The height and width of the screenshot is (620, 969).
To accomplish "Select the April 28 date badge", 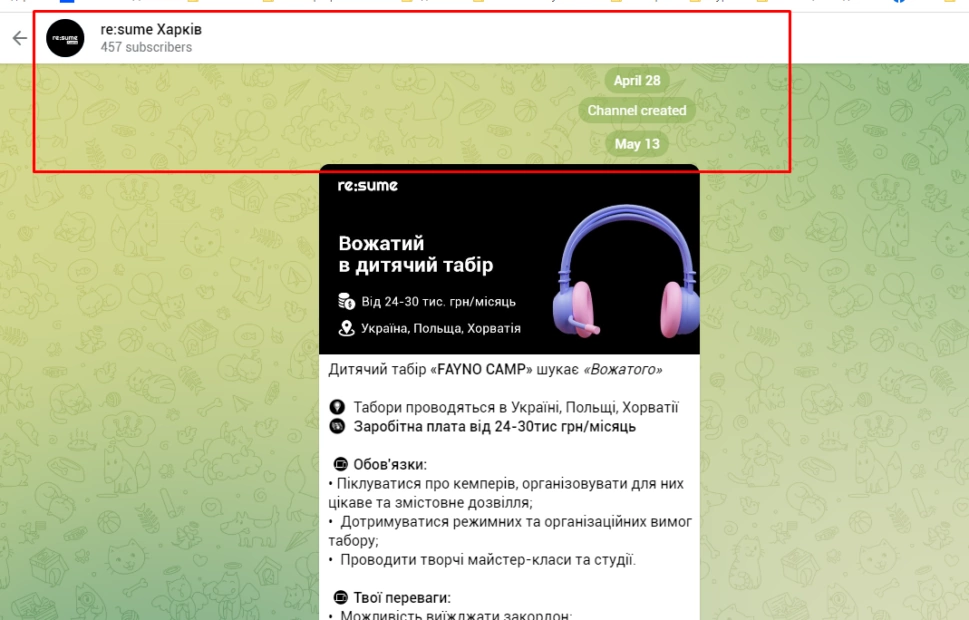I will tap(637, 80).
